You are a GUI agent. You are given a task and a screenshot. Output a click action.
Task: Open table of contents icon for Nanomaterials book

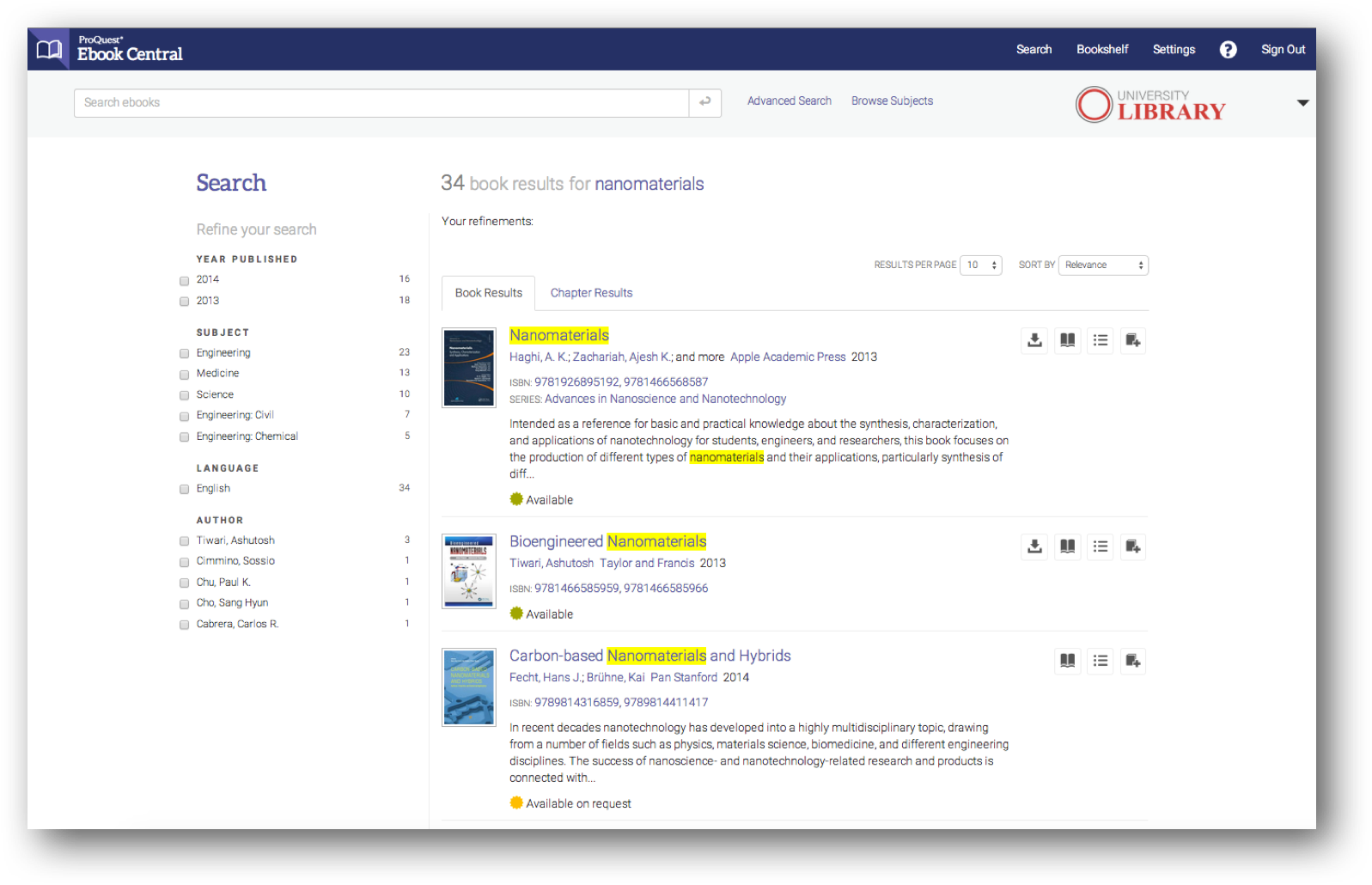pyautogui.click(x=1100, y=340)
